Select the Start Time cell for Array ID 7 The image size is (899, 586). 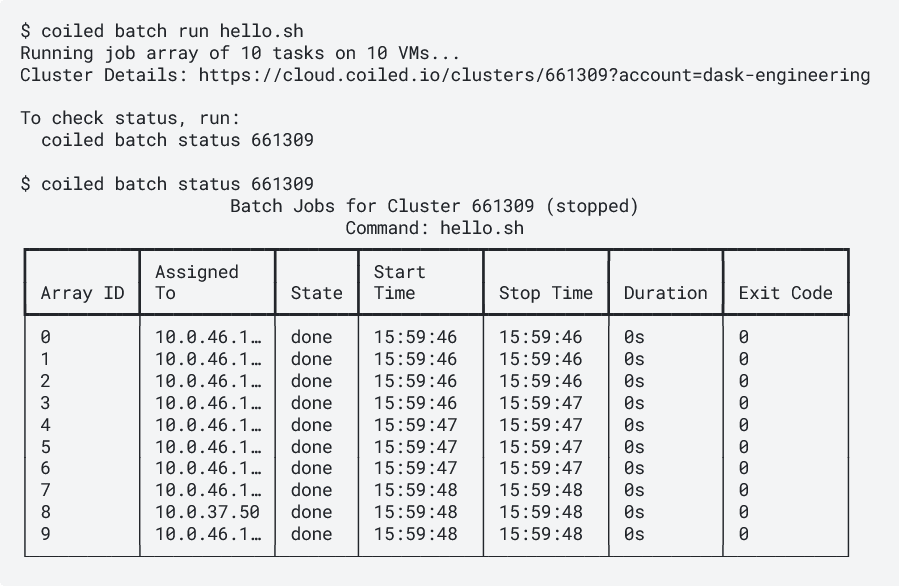pyautogui.click(x=415, y=490)
